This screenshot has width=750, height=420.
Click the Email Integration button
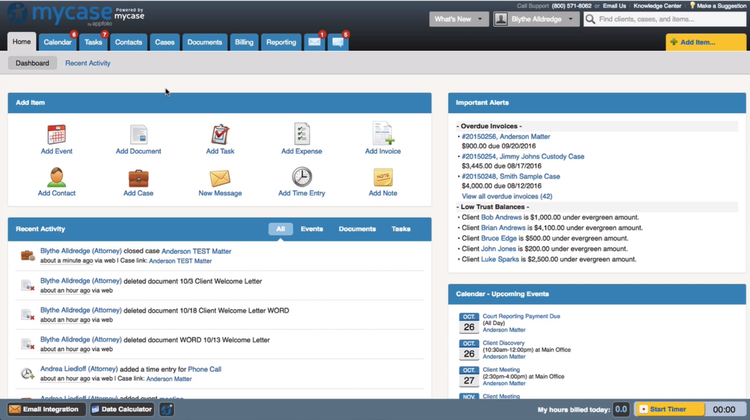[46, 409]
